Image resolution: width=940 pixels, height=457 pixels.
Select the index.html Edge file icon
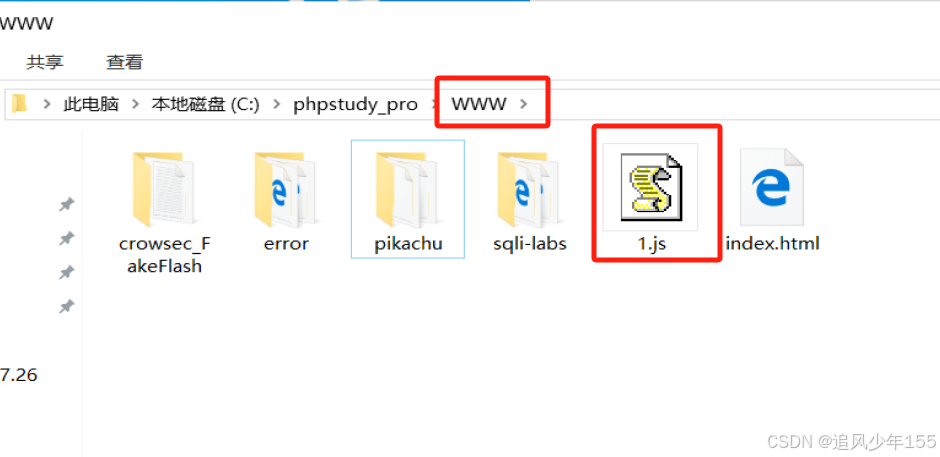[772, 187]
